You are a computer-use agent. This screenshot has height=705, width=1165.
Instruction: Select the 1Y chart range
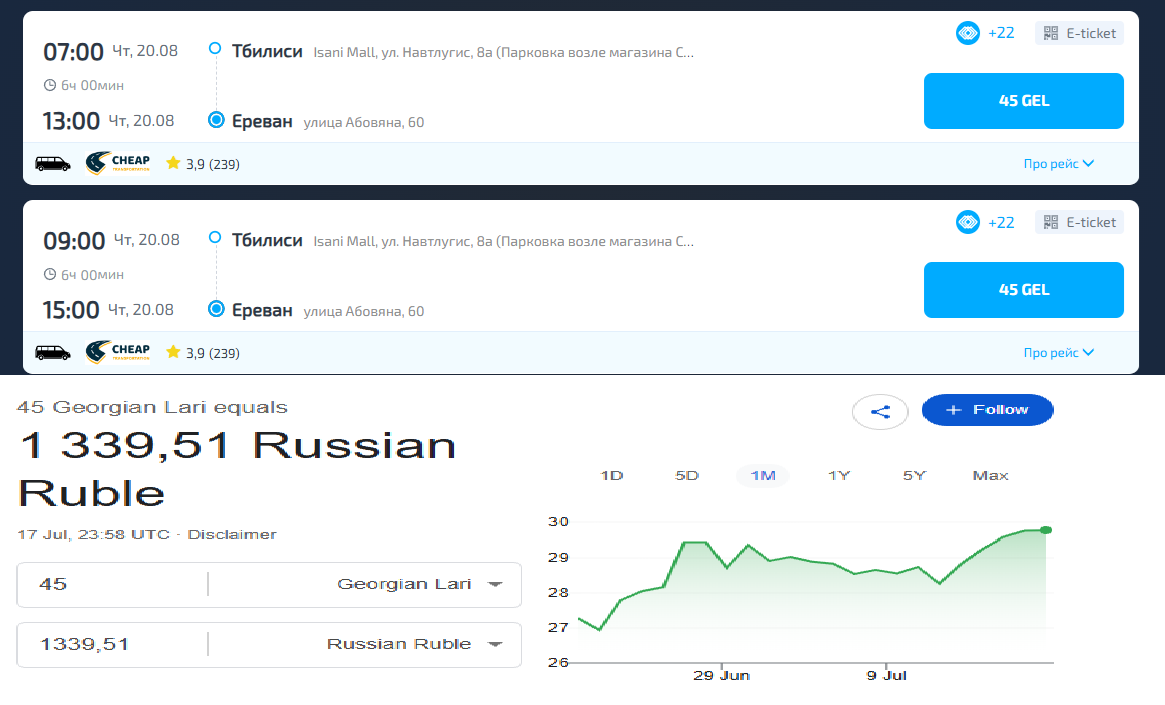tap(839, 475)
